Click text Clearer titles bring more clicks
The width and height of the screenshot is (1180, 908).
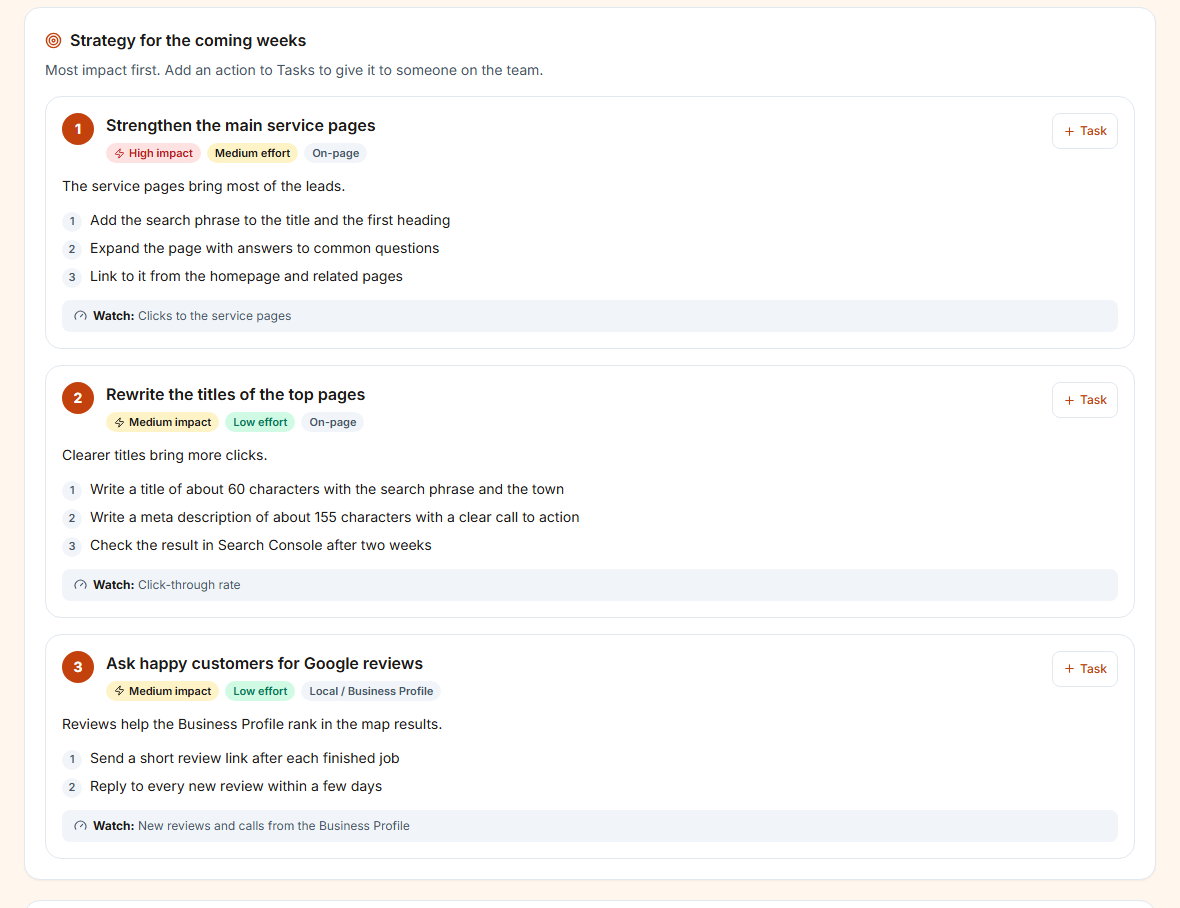tap(165, 455)
